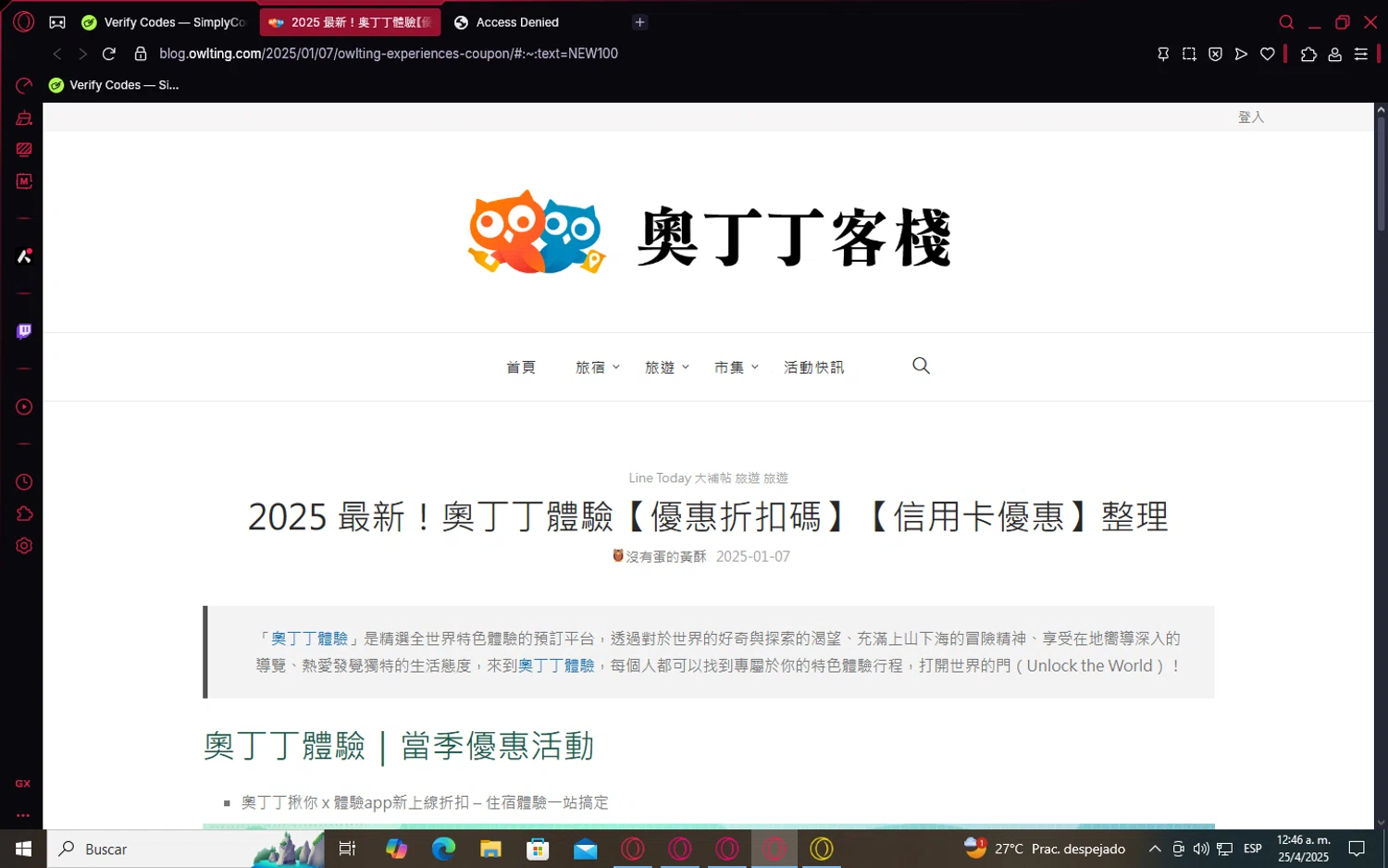
Task: Reload the current page
Action: click(x=109, y=54)
